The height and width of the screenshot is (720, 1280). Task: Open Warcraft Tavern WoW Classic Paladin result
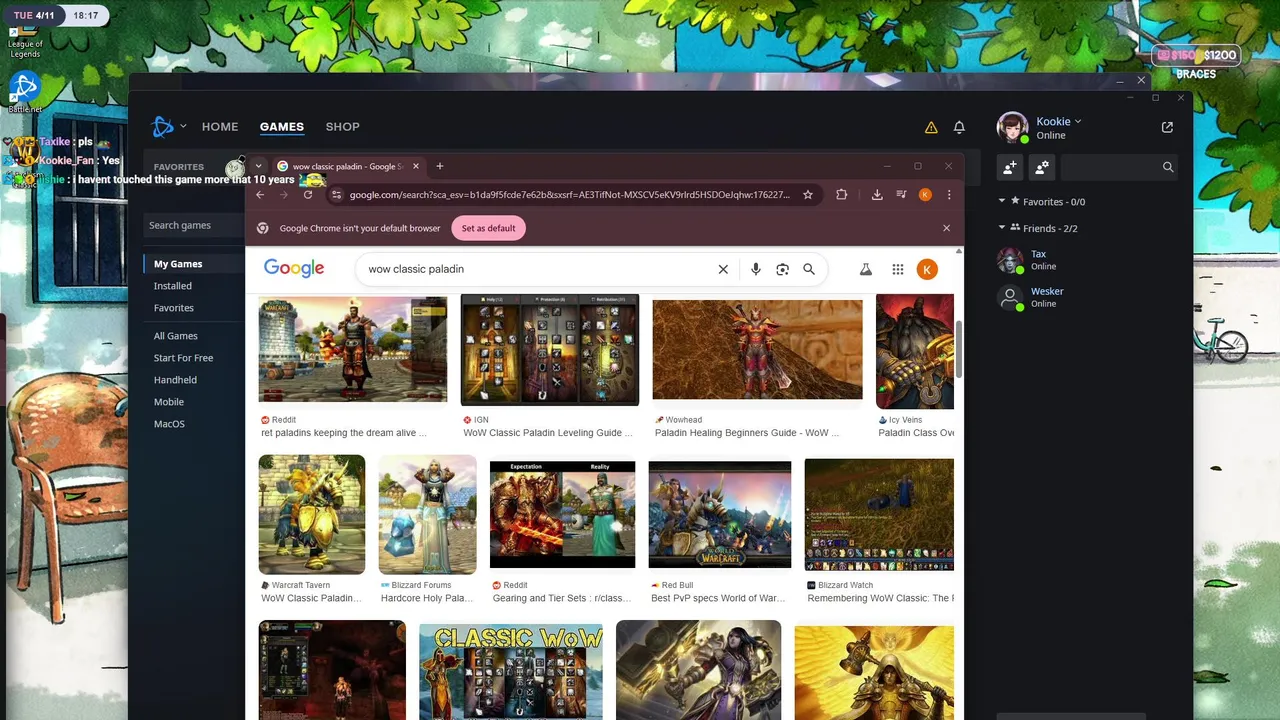coord(312,514)
